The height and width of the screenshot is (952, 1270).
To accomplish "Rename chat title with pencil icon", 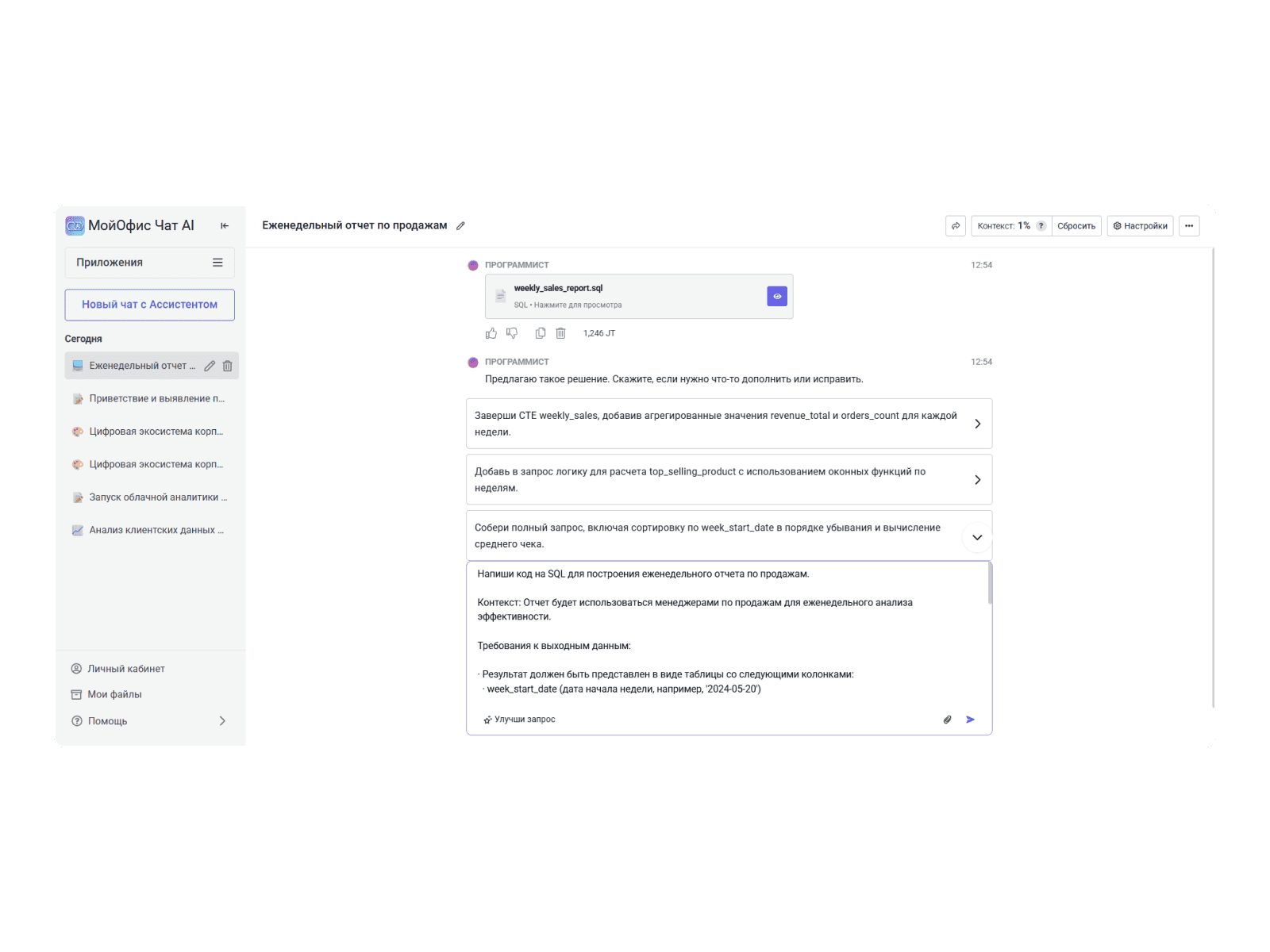I will (x=460, y=226).
